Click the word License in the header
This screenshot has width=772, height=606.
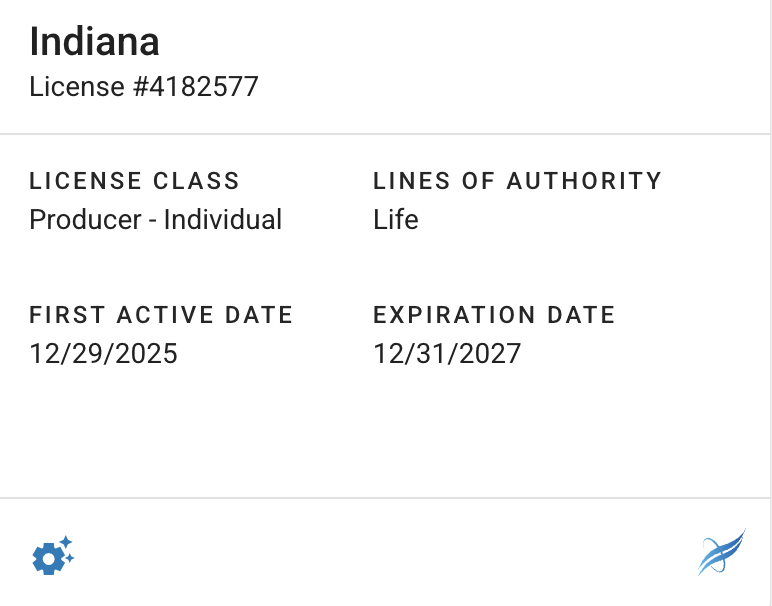64,87
